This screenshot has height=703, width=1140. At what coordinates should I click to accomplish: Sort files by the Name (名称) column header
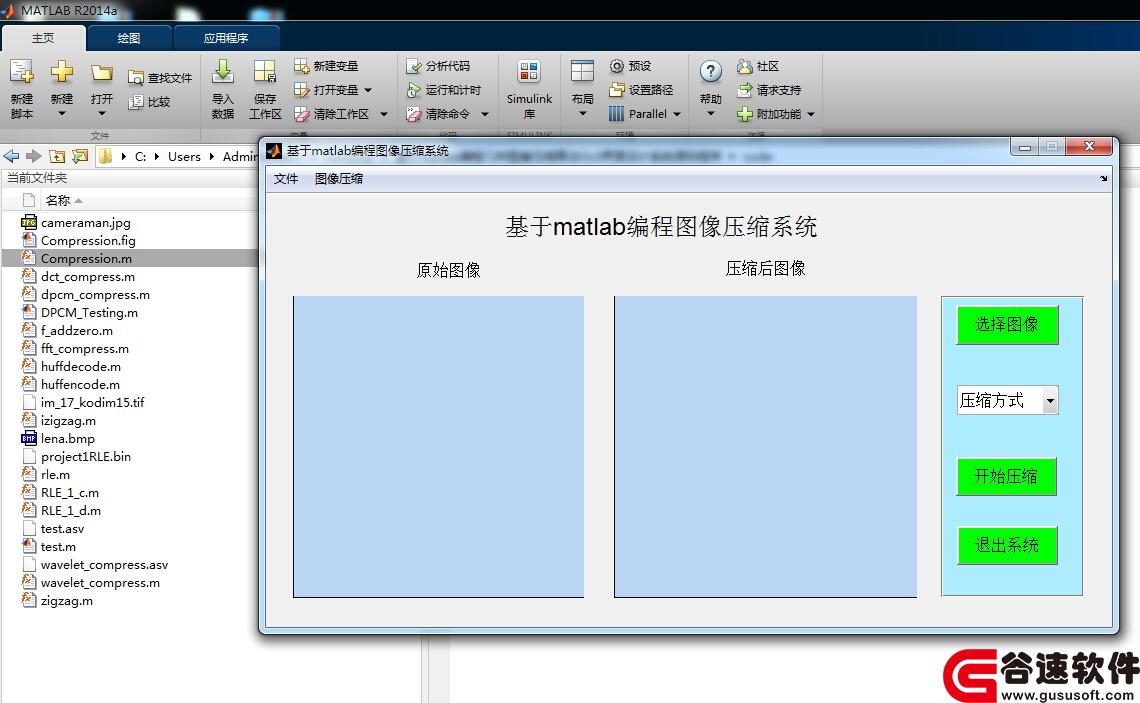pos(58,201)
